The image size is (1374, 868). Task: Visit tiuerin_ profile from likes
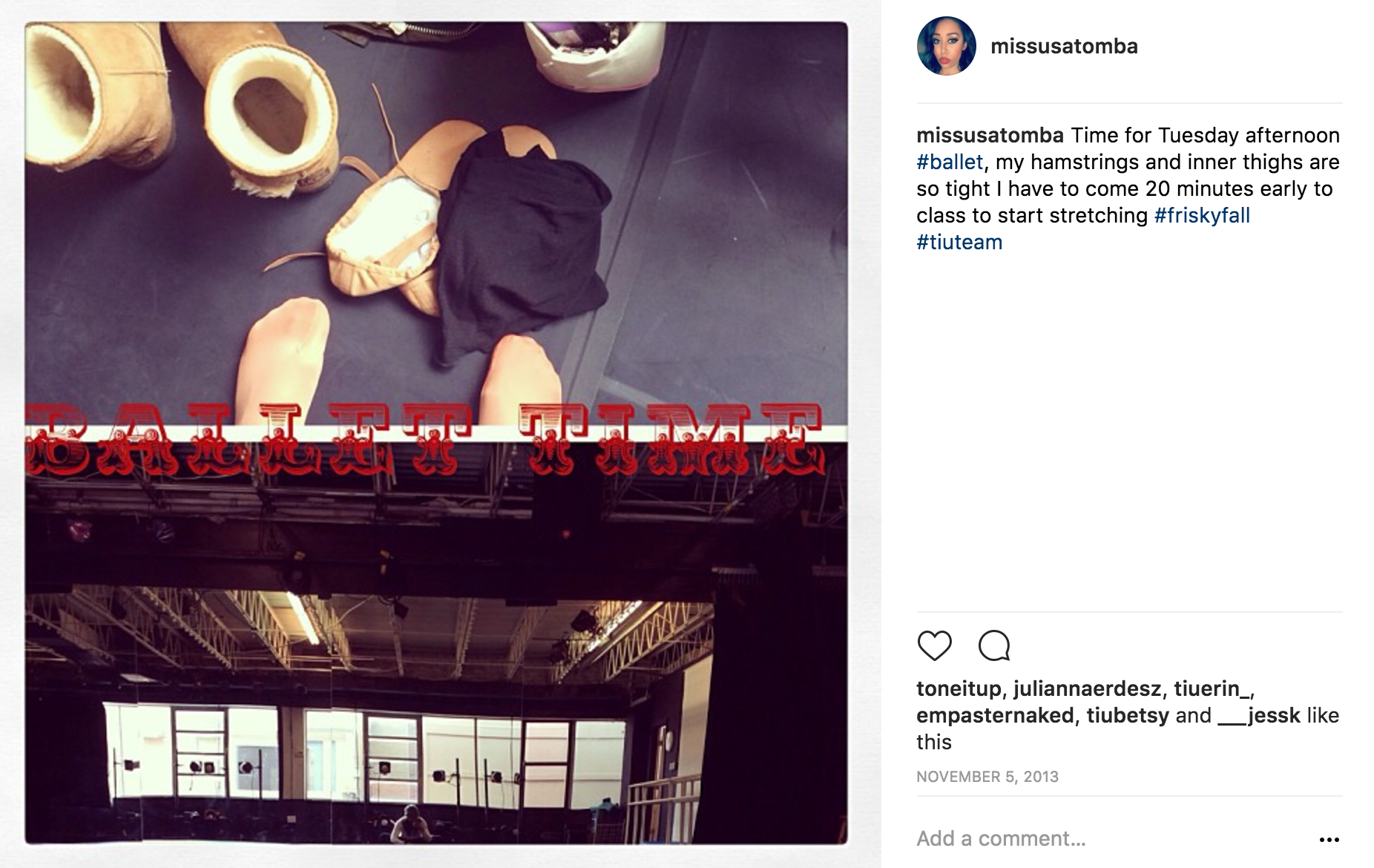pos(1211,688)
